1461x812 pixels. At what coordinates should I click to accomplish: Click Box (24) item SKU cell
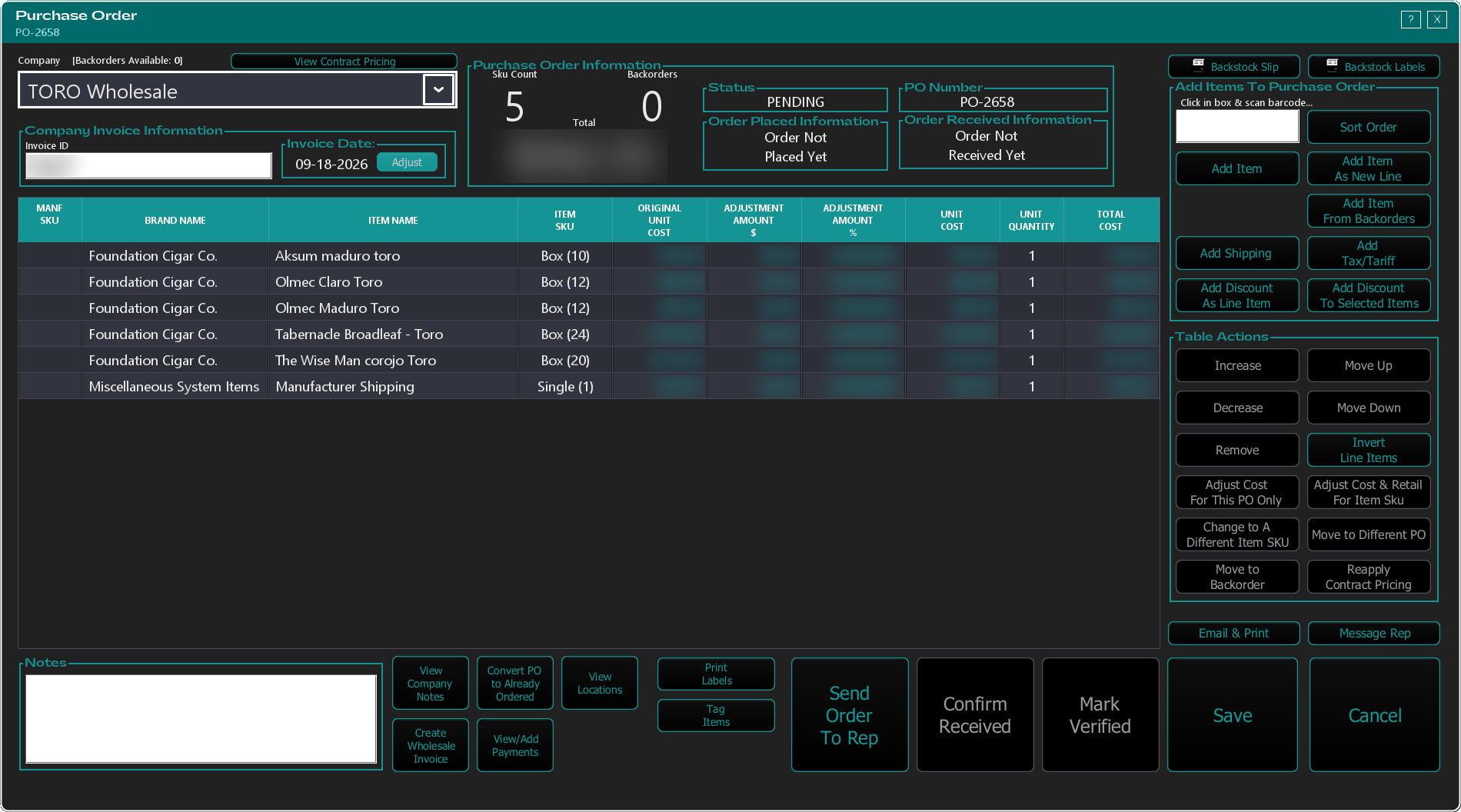565,334
